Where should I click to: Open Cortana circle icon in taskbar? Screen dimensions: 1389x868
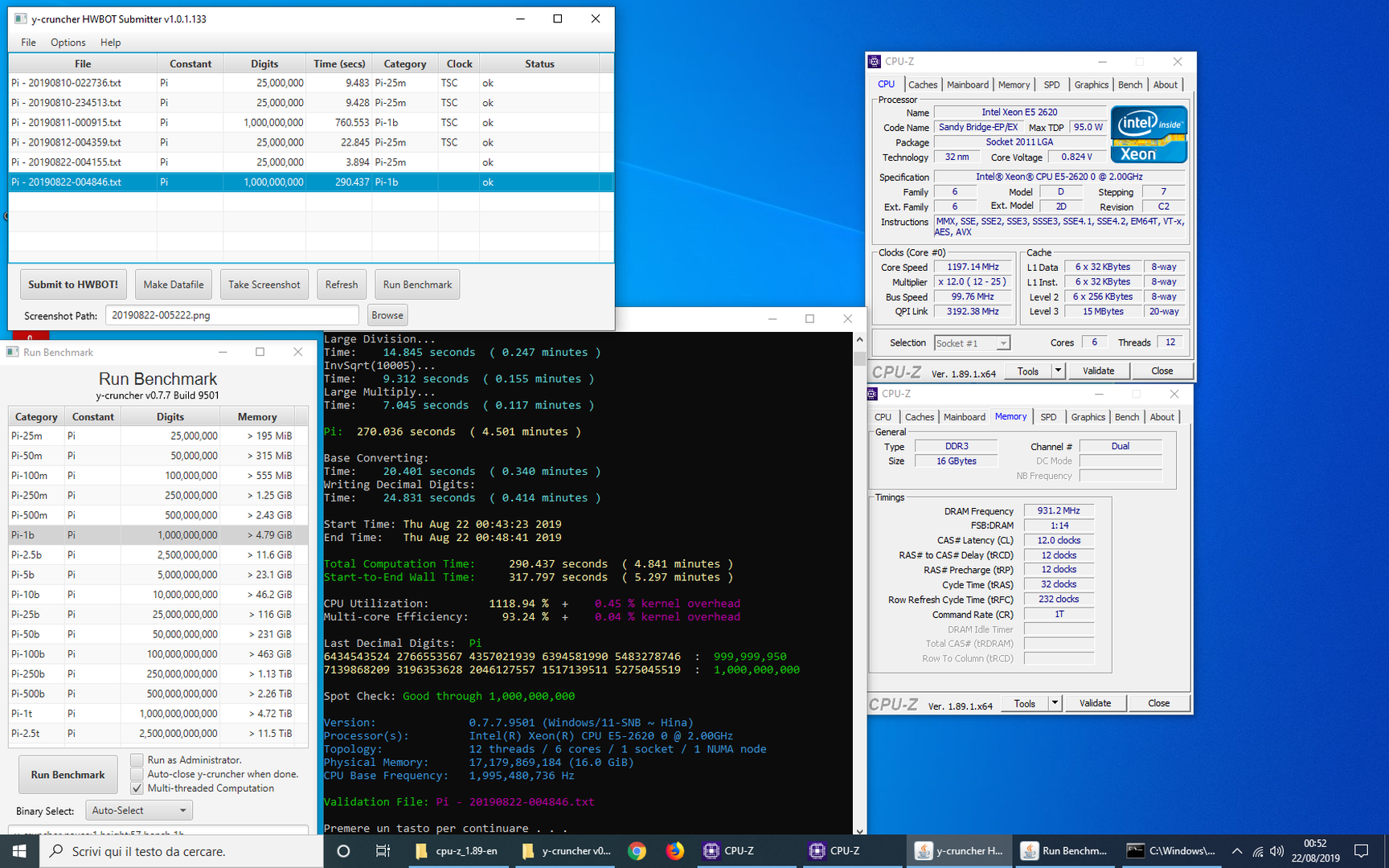[x=343, y=850]
